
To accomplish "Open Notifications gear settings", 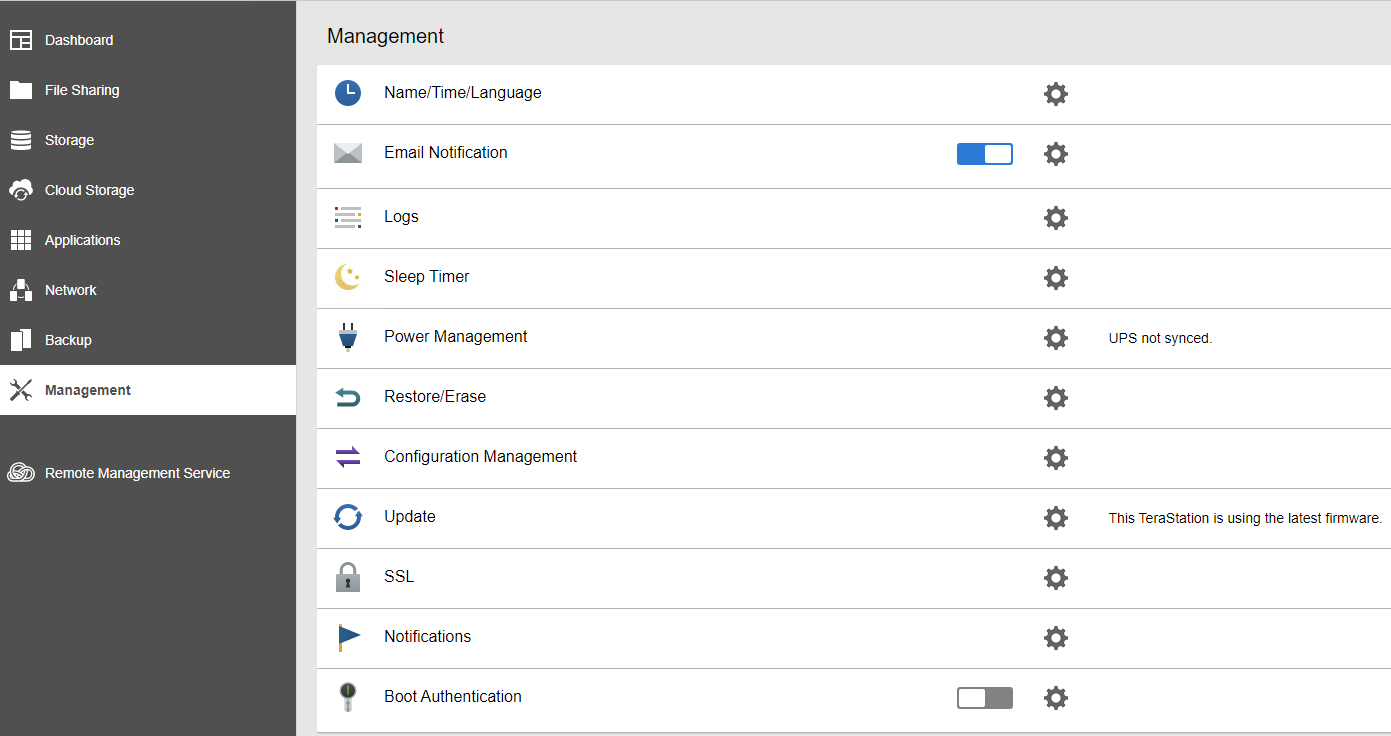I will 1055,638.
